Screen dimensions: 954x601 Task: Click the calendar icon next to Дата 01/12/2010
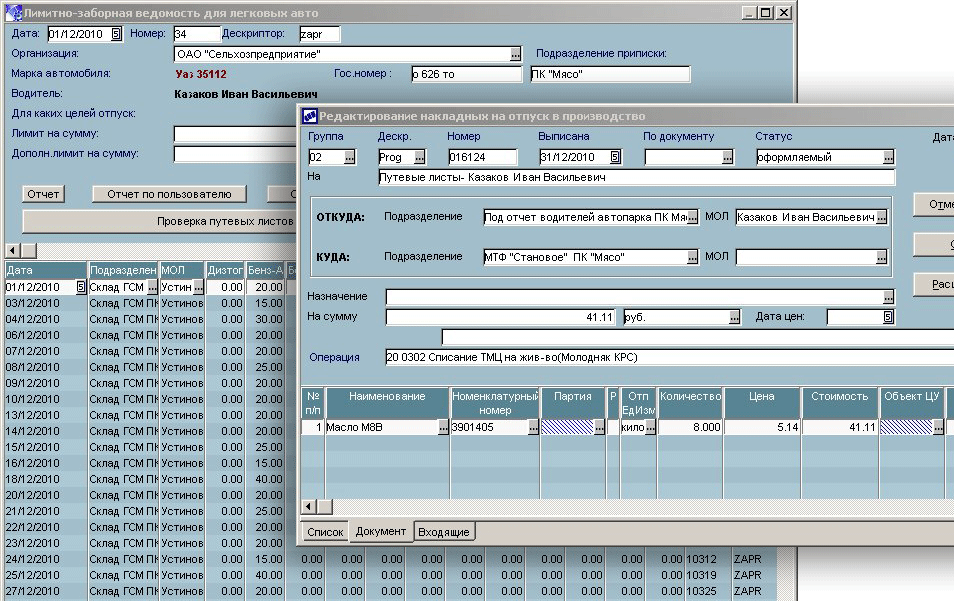[116, 34]
